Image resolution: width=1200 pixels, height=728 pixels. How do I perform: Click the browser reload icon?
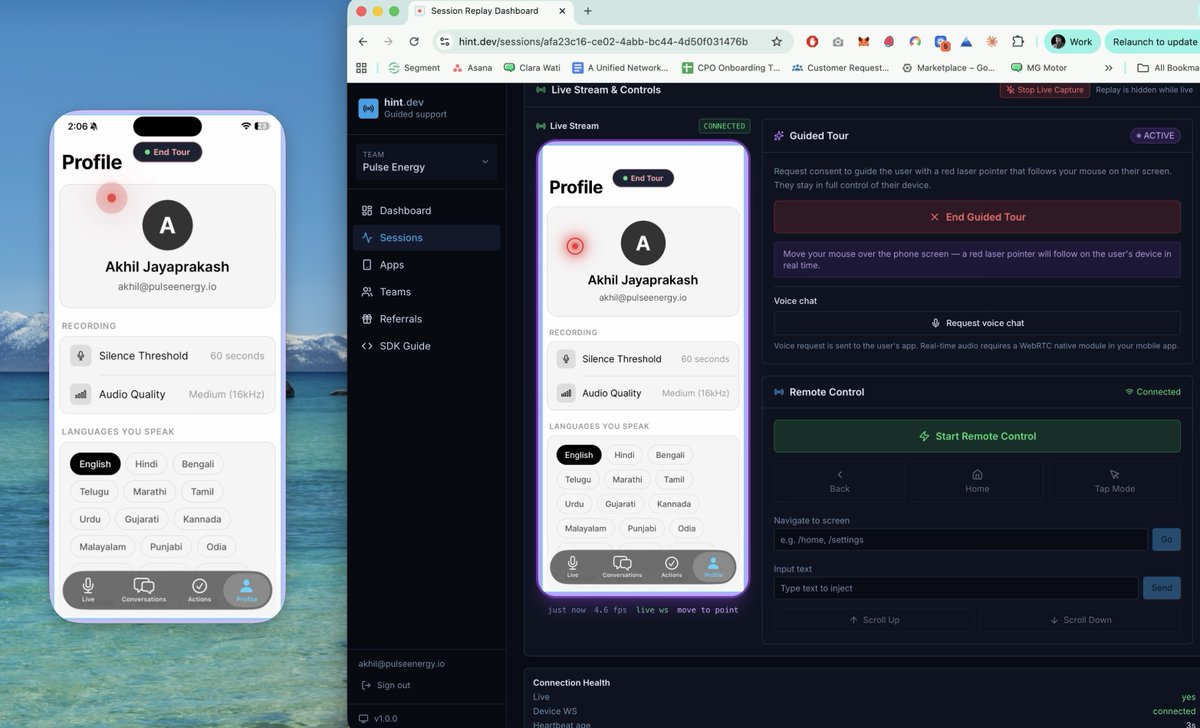click(414, 42)
